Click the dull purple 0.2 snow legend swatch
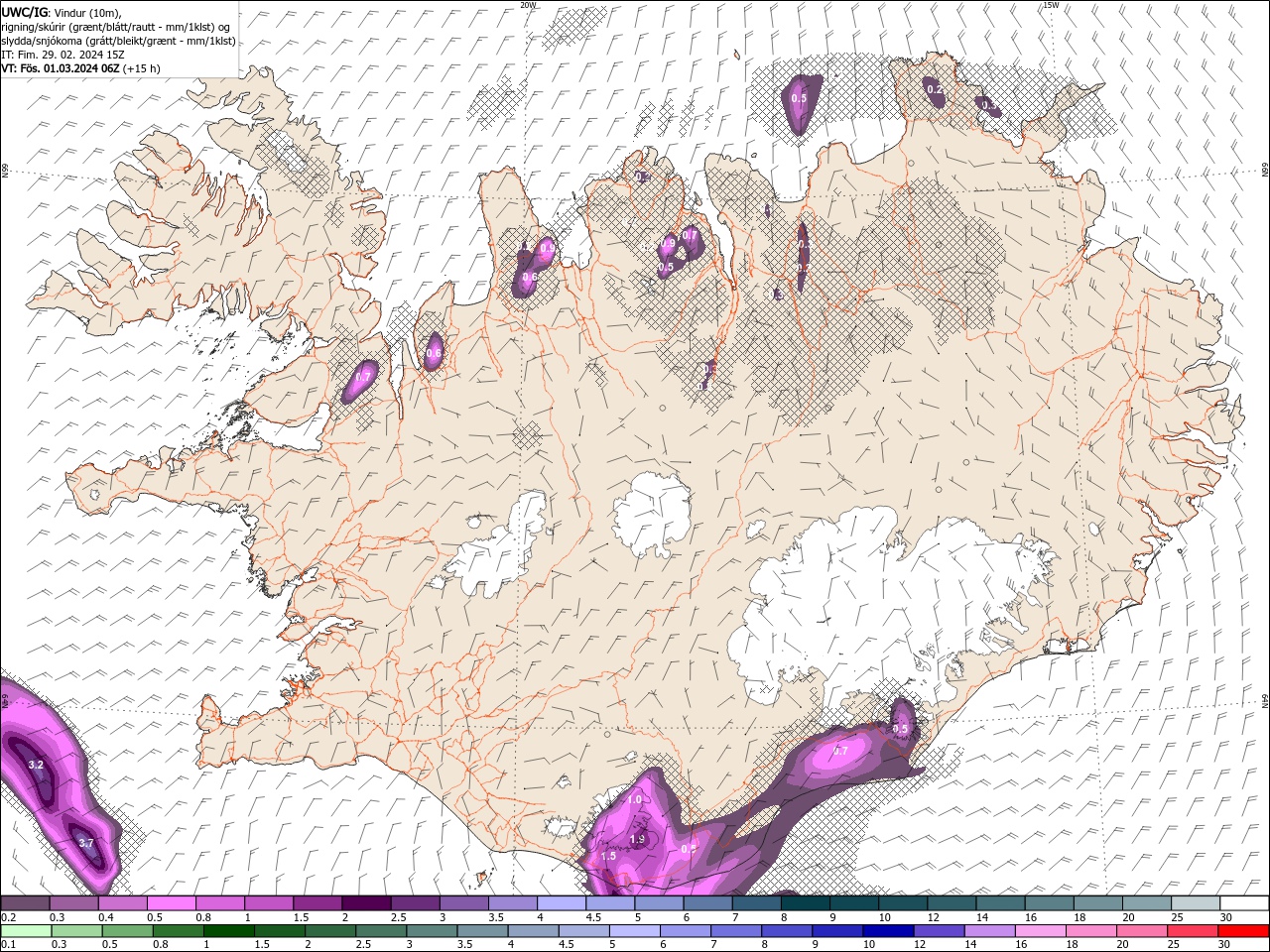Screen dimensions: 1270x952 (x=26, y=903)
